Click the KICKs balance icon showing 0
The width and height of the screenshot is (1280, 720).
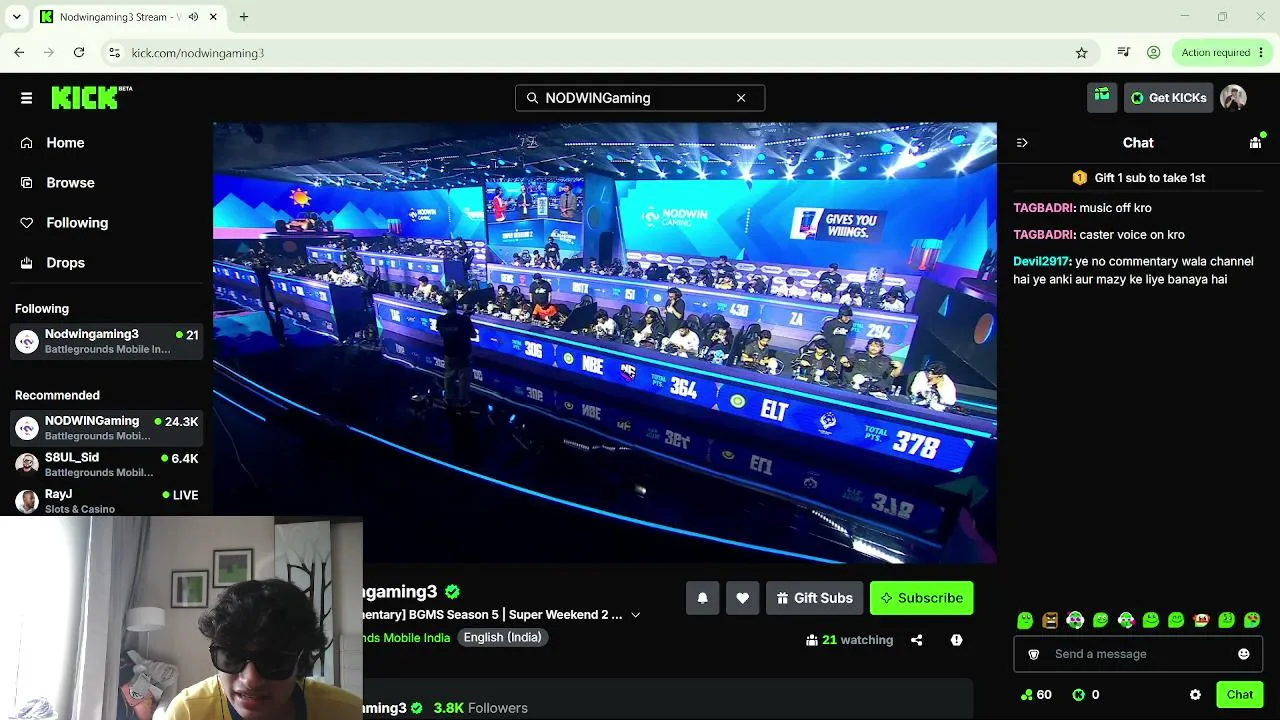pyautogui.click(x=1085, y=695)
